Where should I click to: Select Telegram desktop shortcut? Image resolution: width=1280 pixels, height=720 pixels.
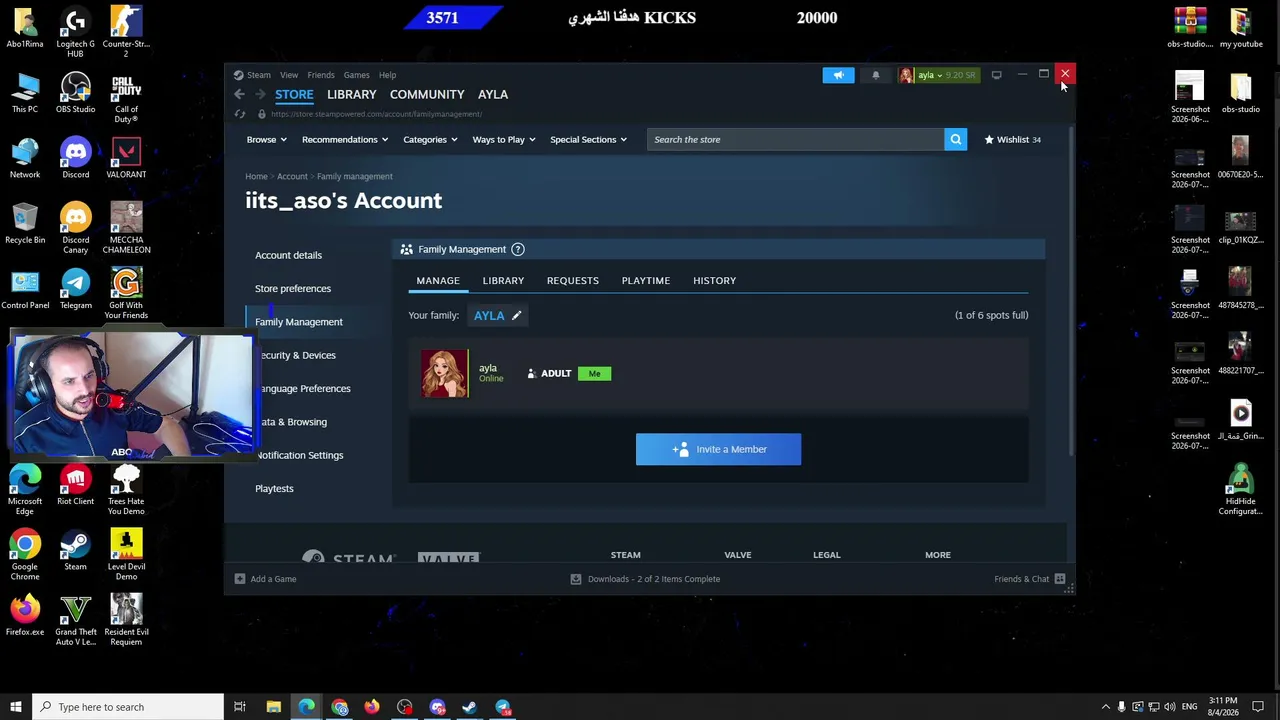coord(75,290)
